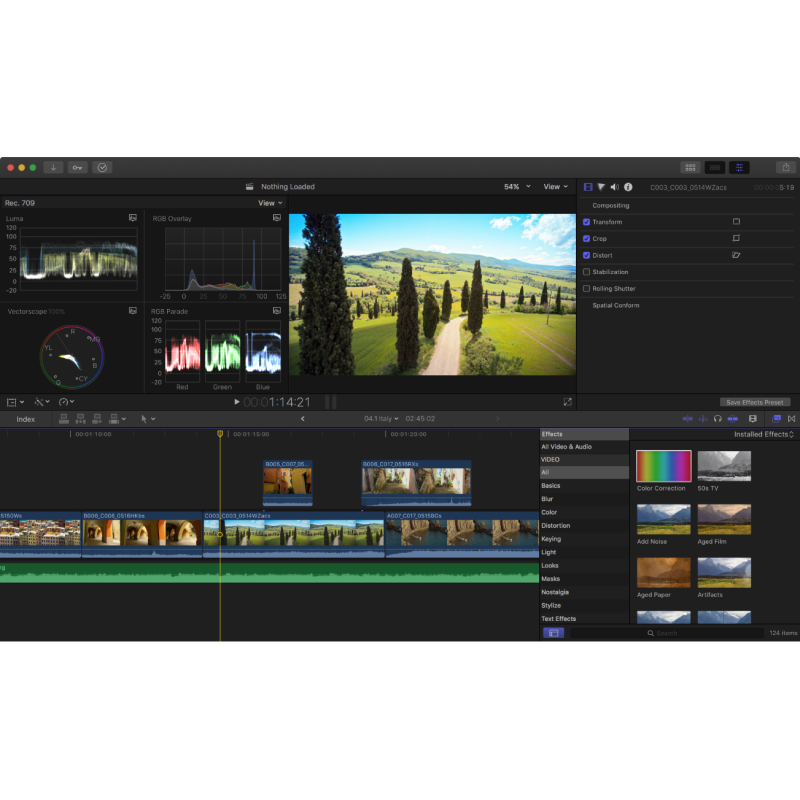Click the import media arrow icon
This screenshot has width=800, height=800.
(53, 167)
